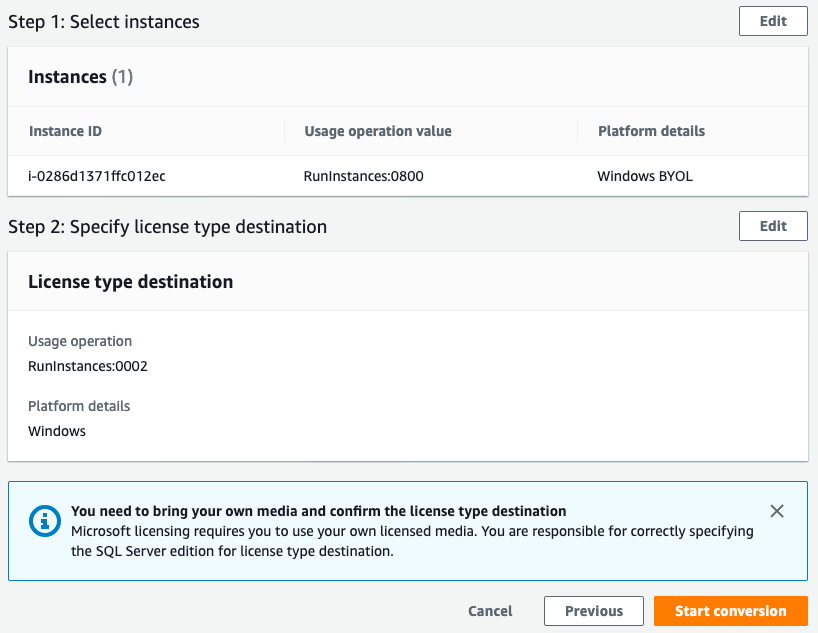This screenshot has width=818, height=633.
Task: Click the Step 1: Select instances title
Action: point(104,22)
